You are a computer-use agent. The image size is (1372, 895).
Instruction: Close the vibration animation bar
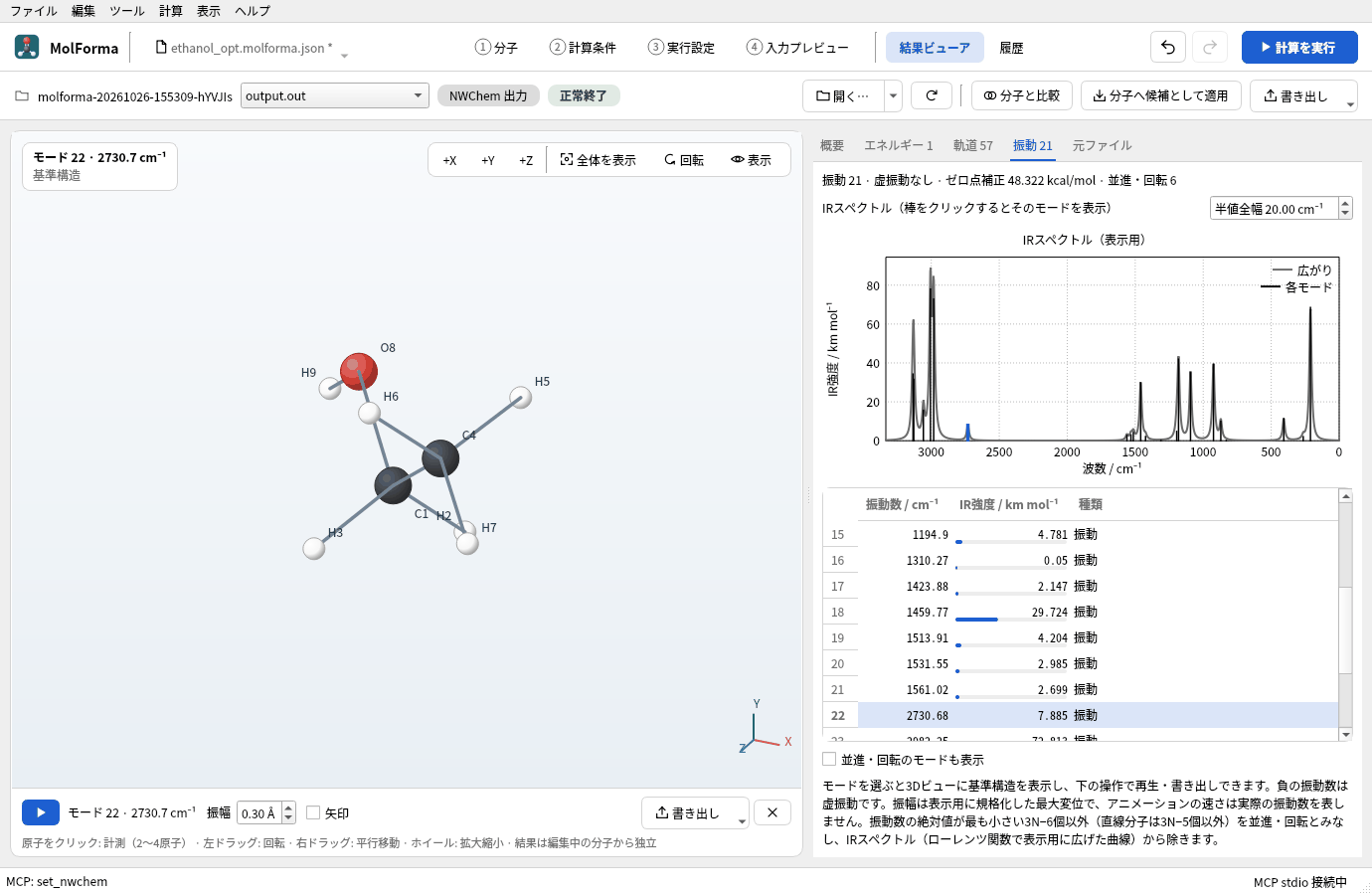point(772,812)
